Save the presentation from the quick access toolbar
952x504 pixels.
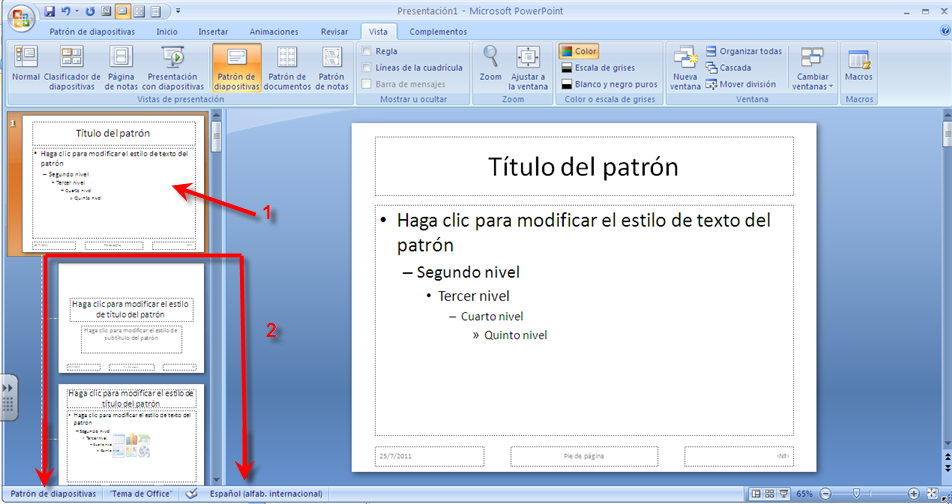click(49, 11)
